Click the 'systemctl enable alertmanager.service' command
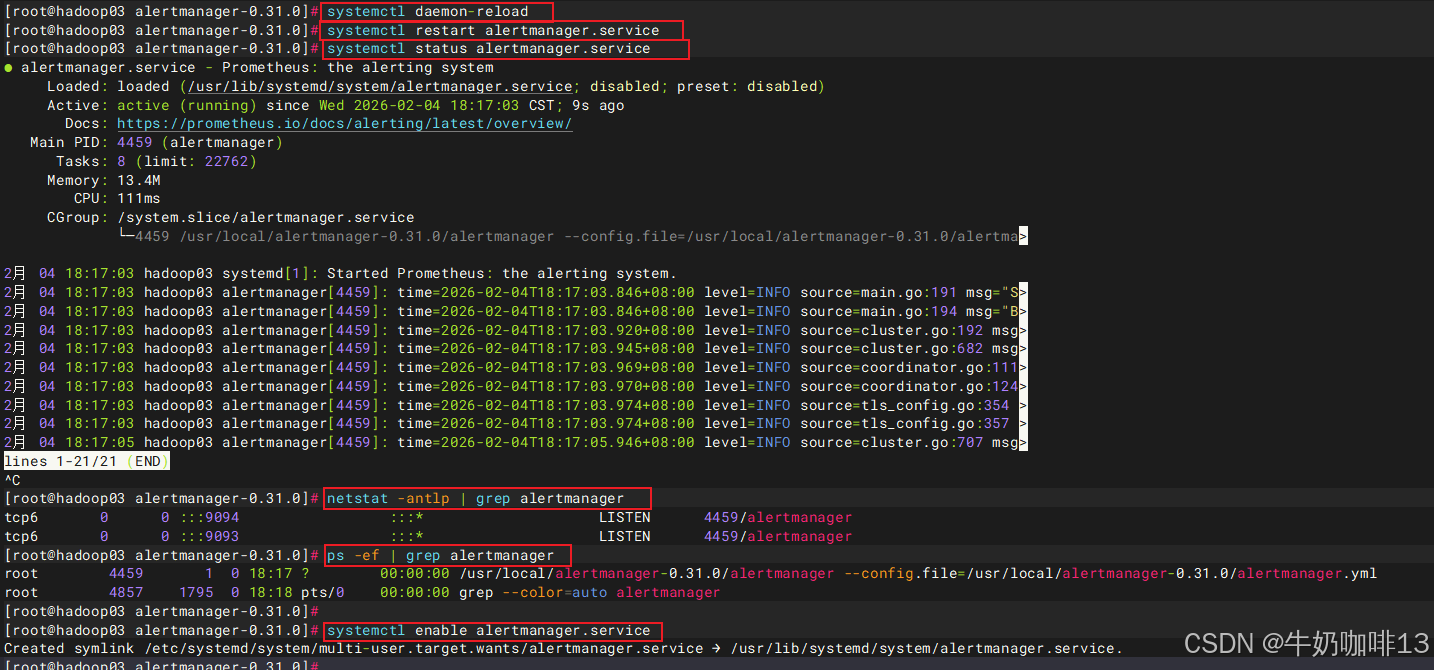Viewport: 1434px width, 670px height. (488, 630)
